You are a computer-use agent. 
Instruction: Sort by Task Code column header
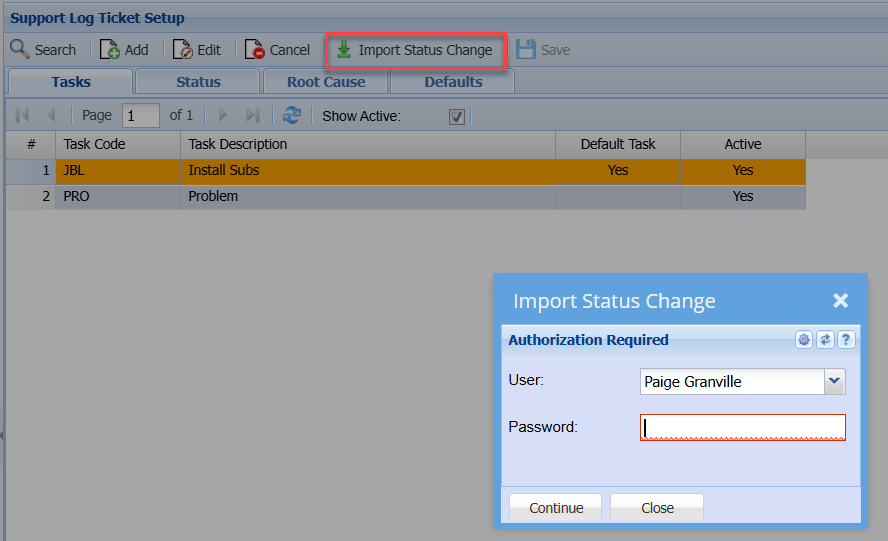[x=118, y=144]
